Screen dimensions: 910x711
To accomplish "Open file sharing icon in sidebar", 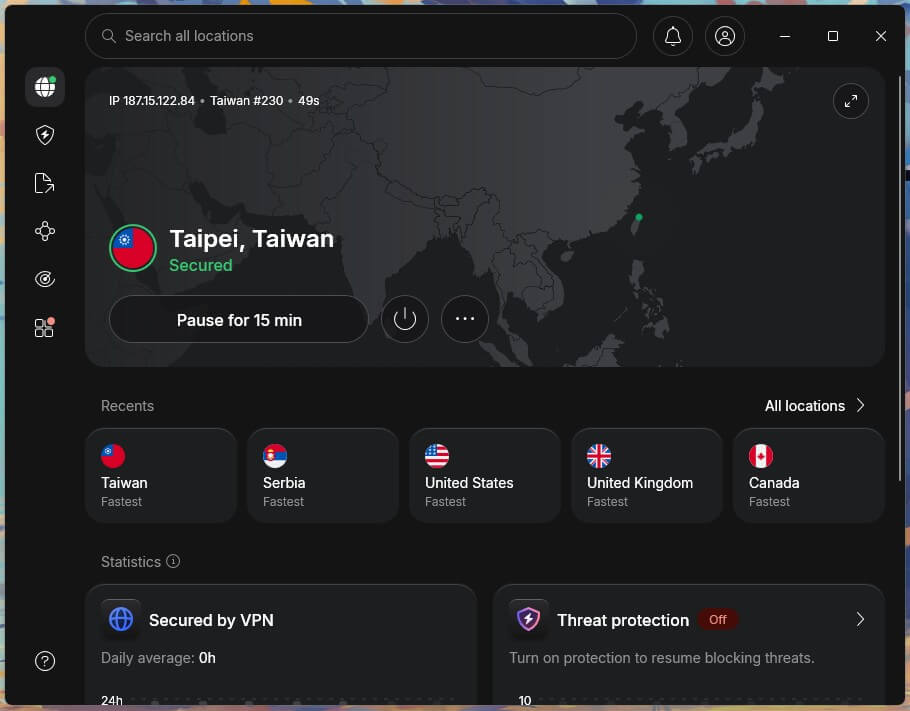I will pyautogui.click(x=45, y=183).
